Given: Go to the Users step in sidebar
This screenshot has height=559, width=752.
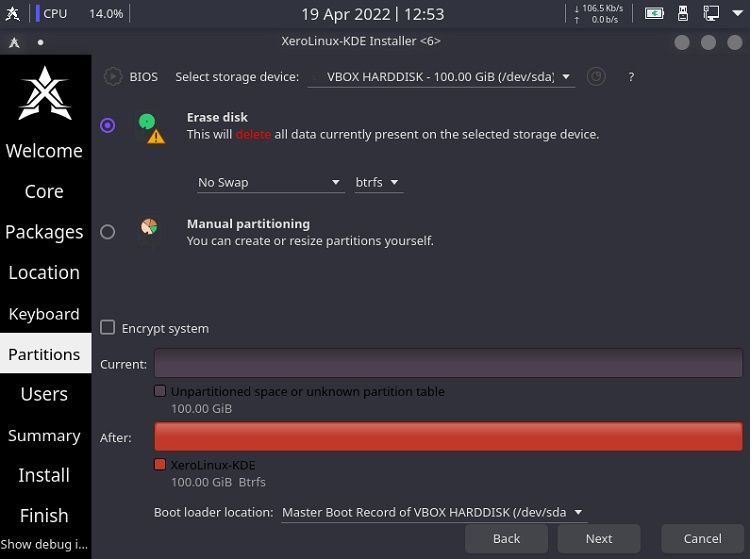Looking at the screenshot, I should point(45,394).
